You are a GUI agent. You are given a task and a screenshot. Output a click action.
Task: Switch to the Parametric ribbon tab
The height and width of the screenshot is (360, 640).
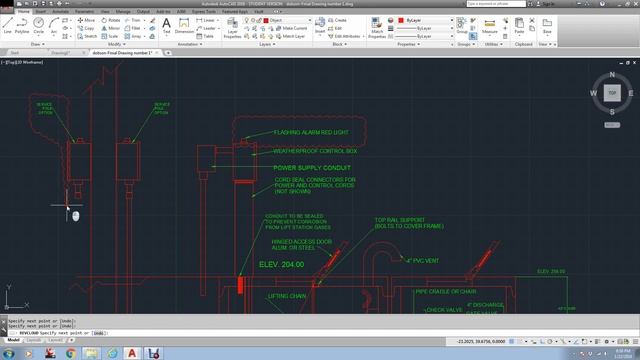(84, 11)
